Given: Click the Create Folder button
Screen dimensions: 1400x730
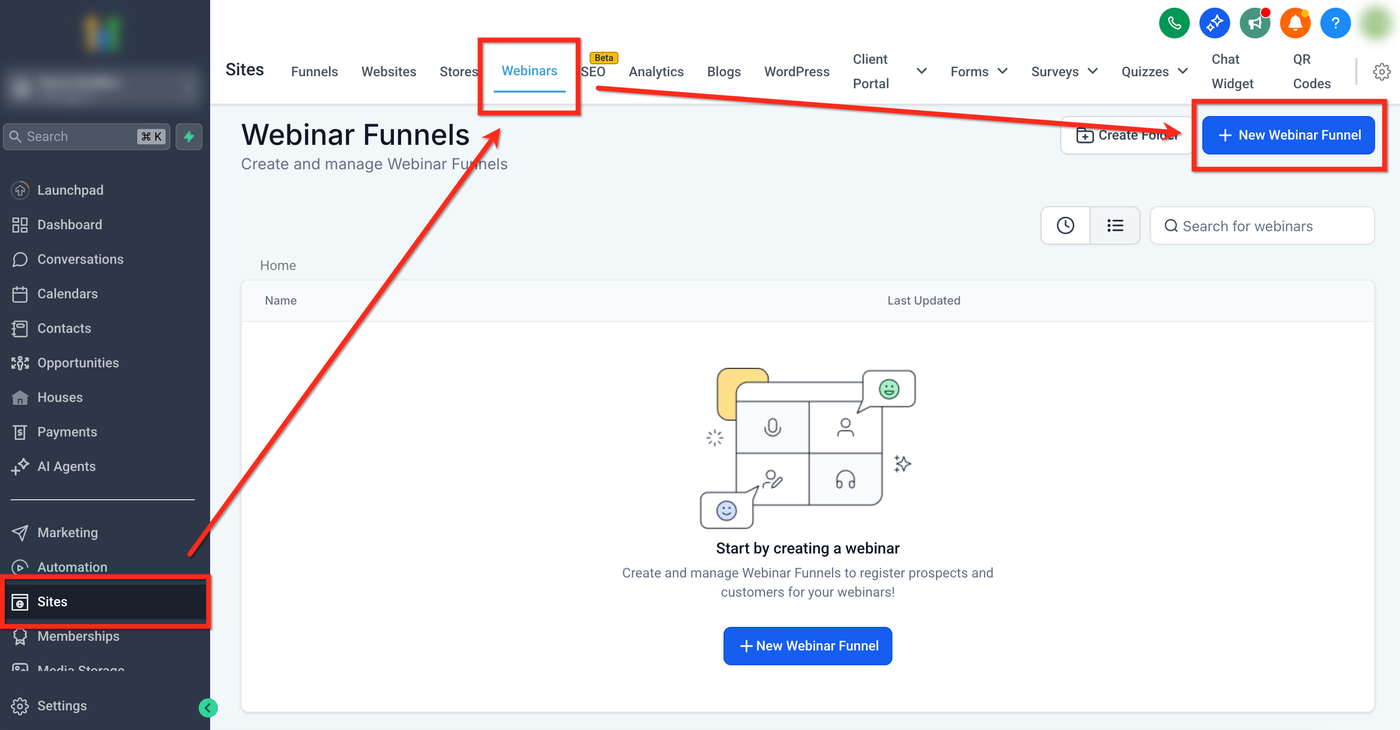Looking at the screenshot, I should pyautogui.click(x=1126, y=135).
